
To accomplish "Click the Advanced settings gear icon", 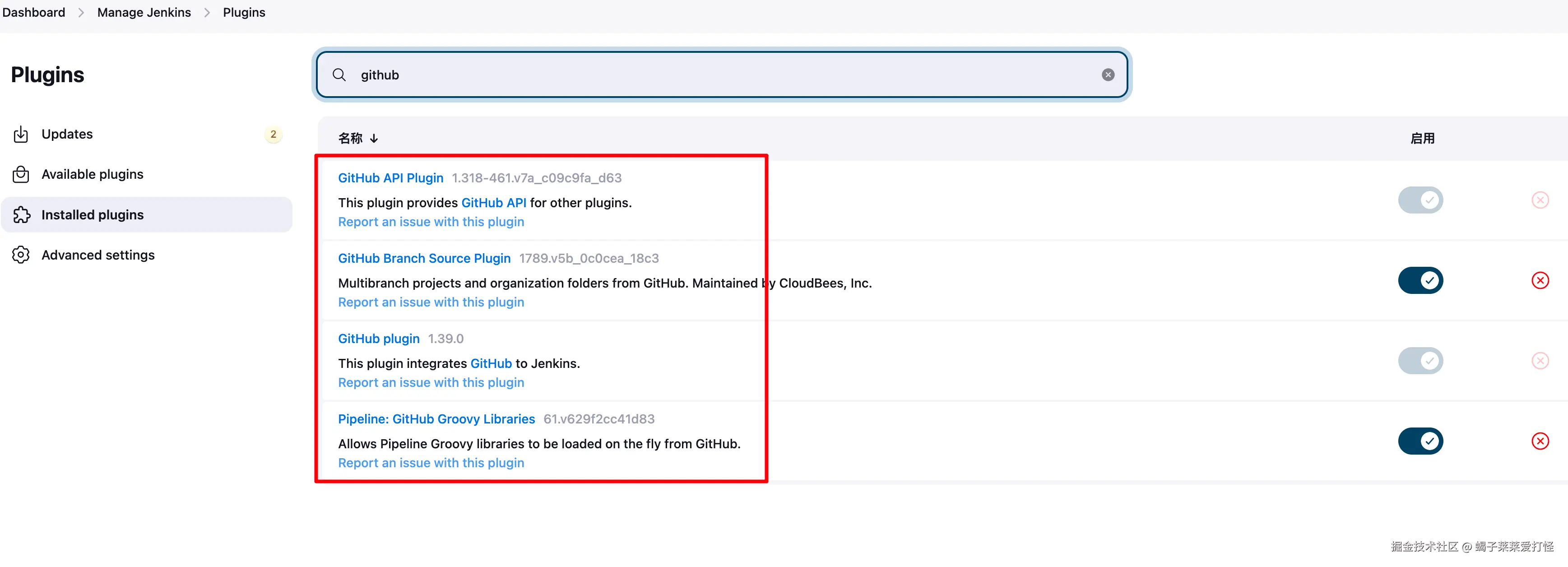I will coord(21,255).
